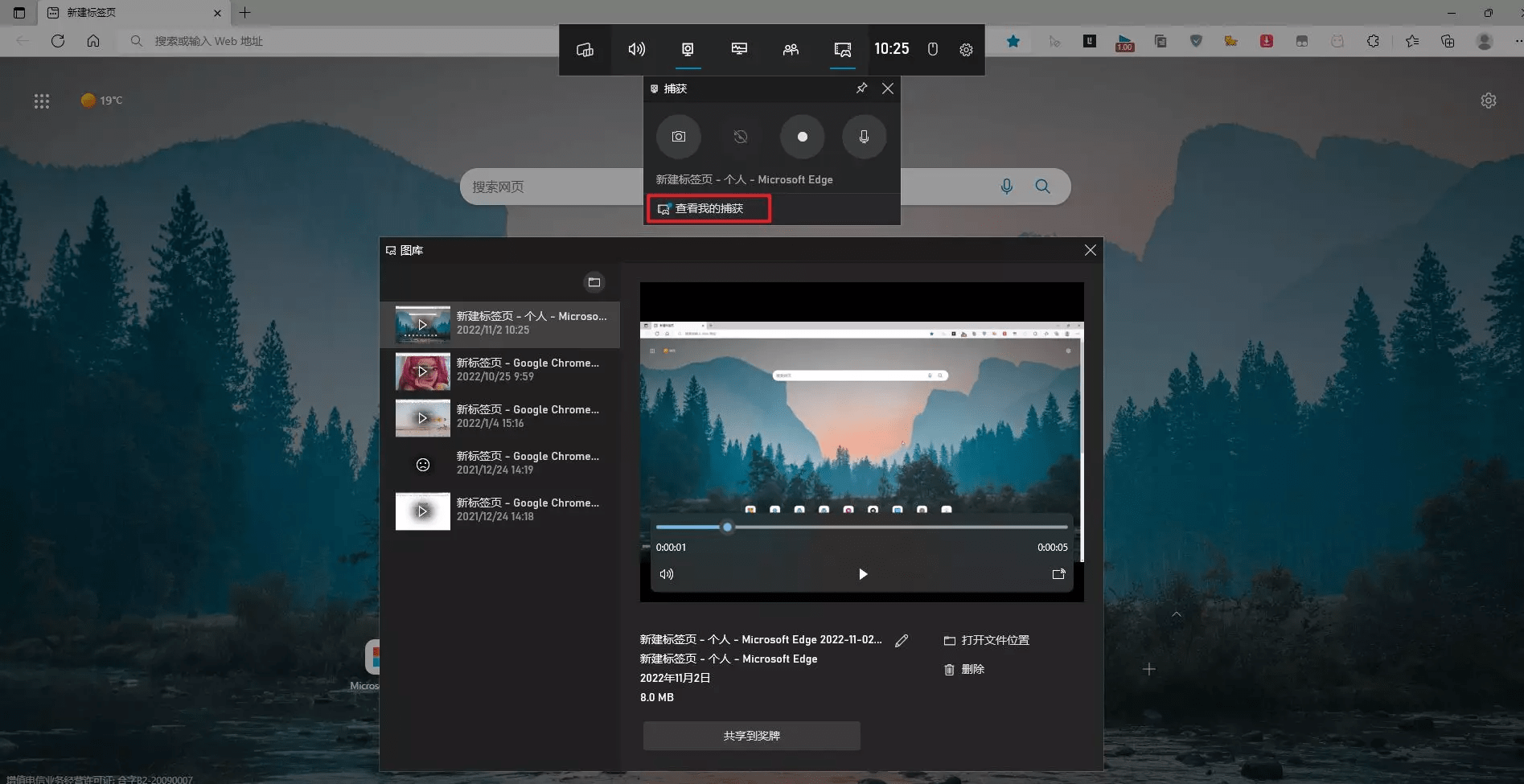
Task: Select the 新建标签页 browser tab
Action: coord(133,13)
